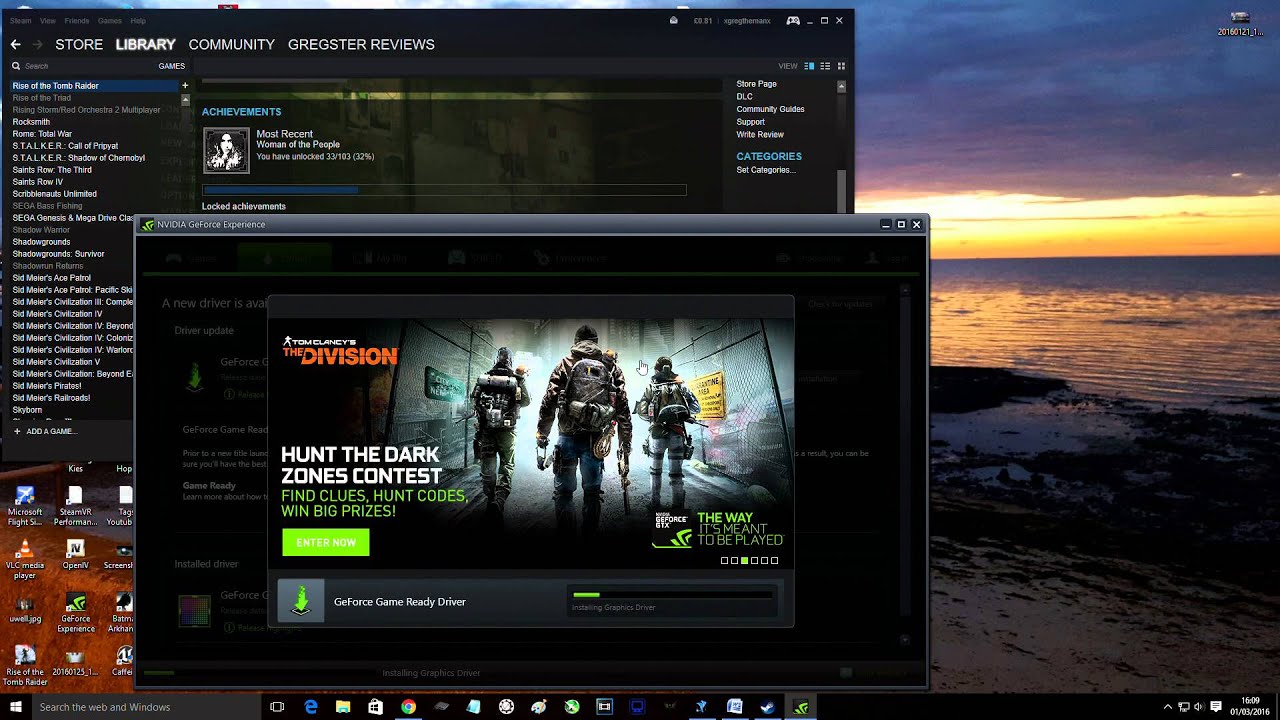This screenshot has width=1280, height=720.
Task: Go to the COMMUNITY tab
Action: pyautogui.click(x=231, y=45)
